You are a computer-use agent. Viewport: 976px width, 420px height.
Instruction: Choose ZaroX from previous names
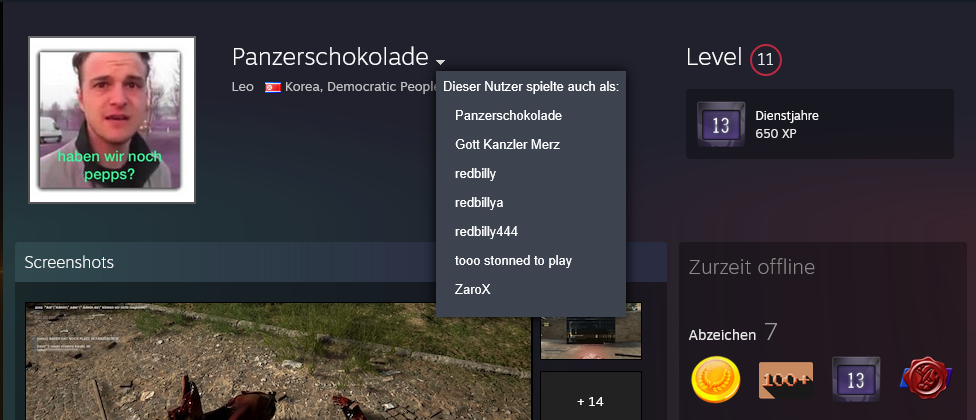pyautogui.click(x=472, y=289)
